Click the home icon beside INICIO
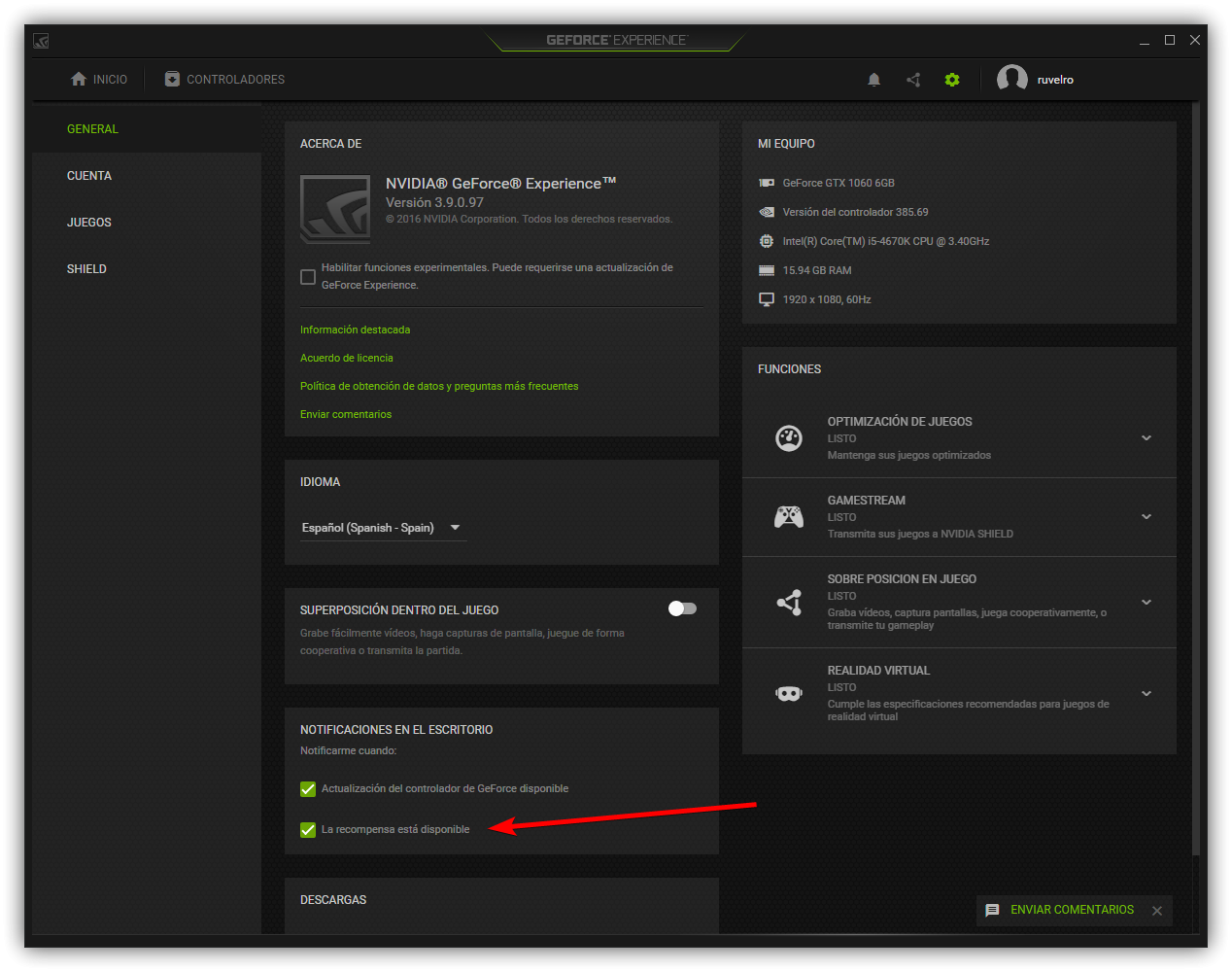 (x=79, y=79)
